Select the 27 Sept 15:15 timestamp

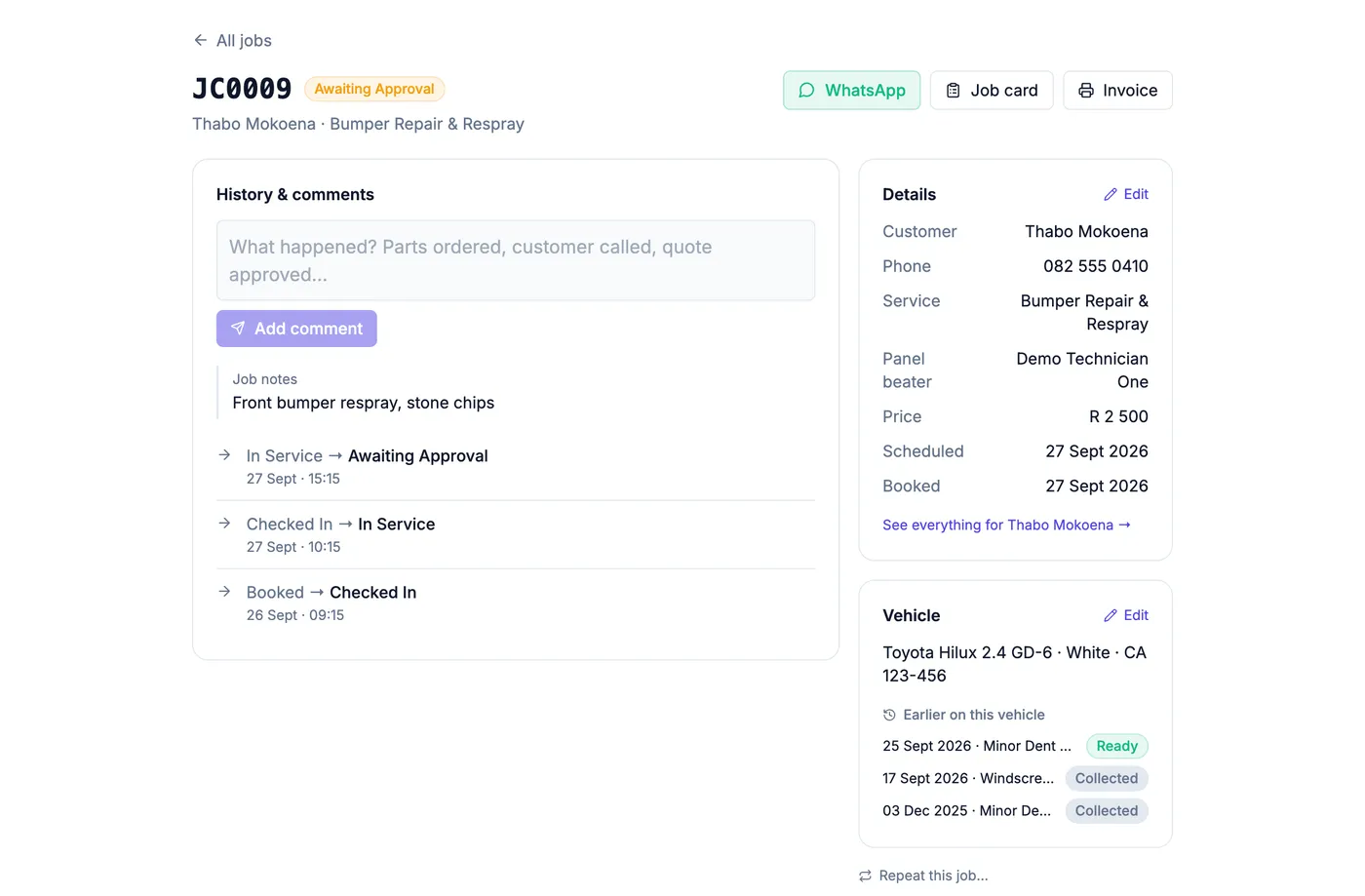(x=293, y=479)
